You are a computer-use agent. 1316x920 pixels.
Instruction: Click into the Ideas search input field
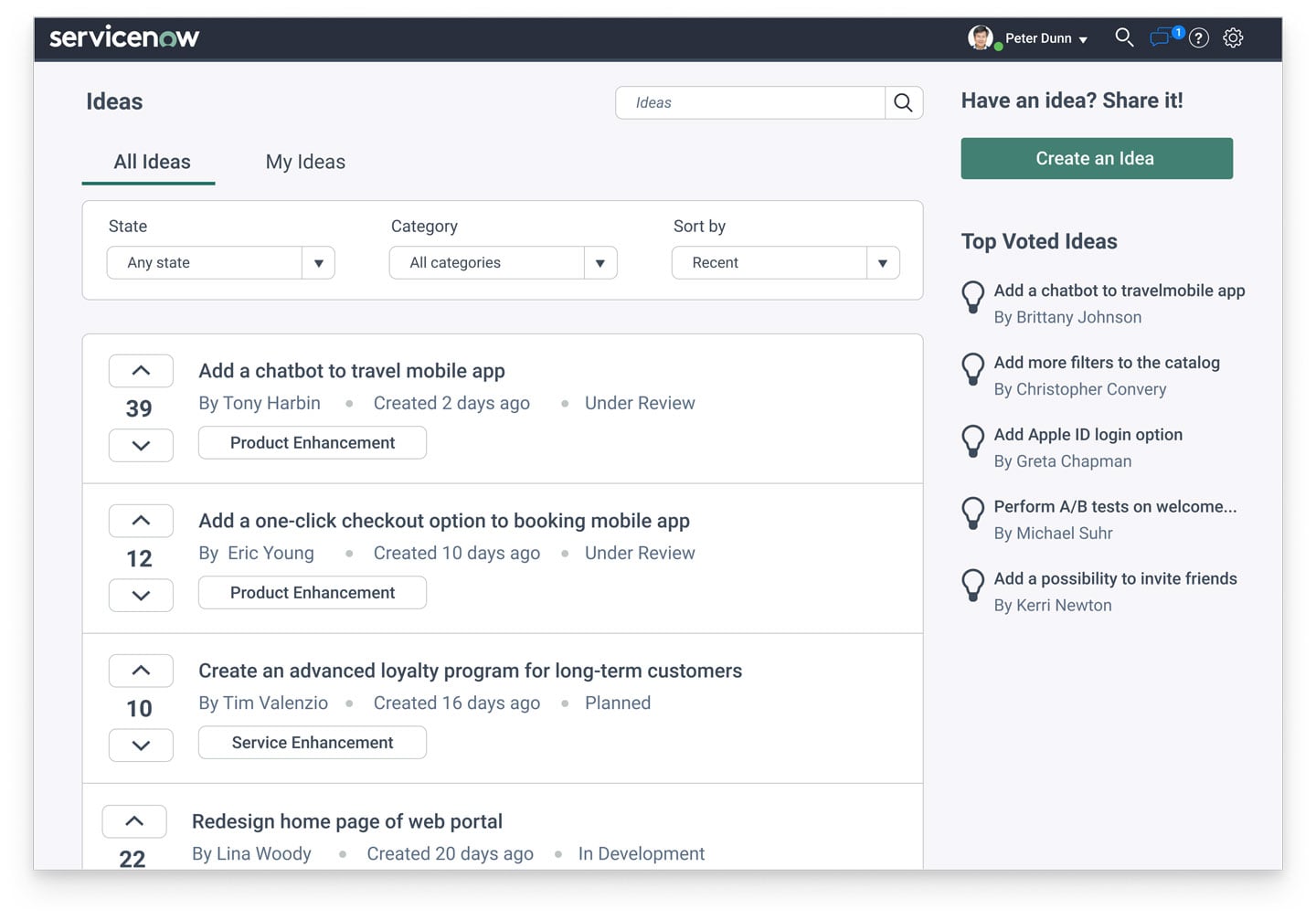(x=749, y=103)
